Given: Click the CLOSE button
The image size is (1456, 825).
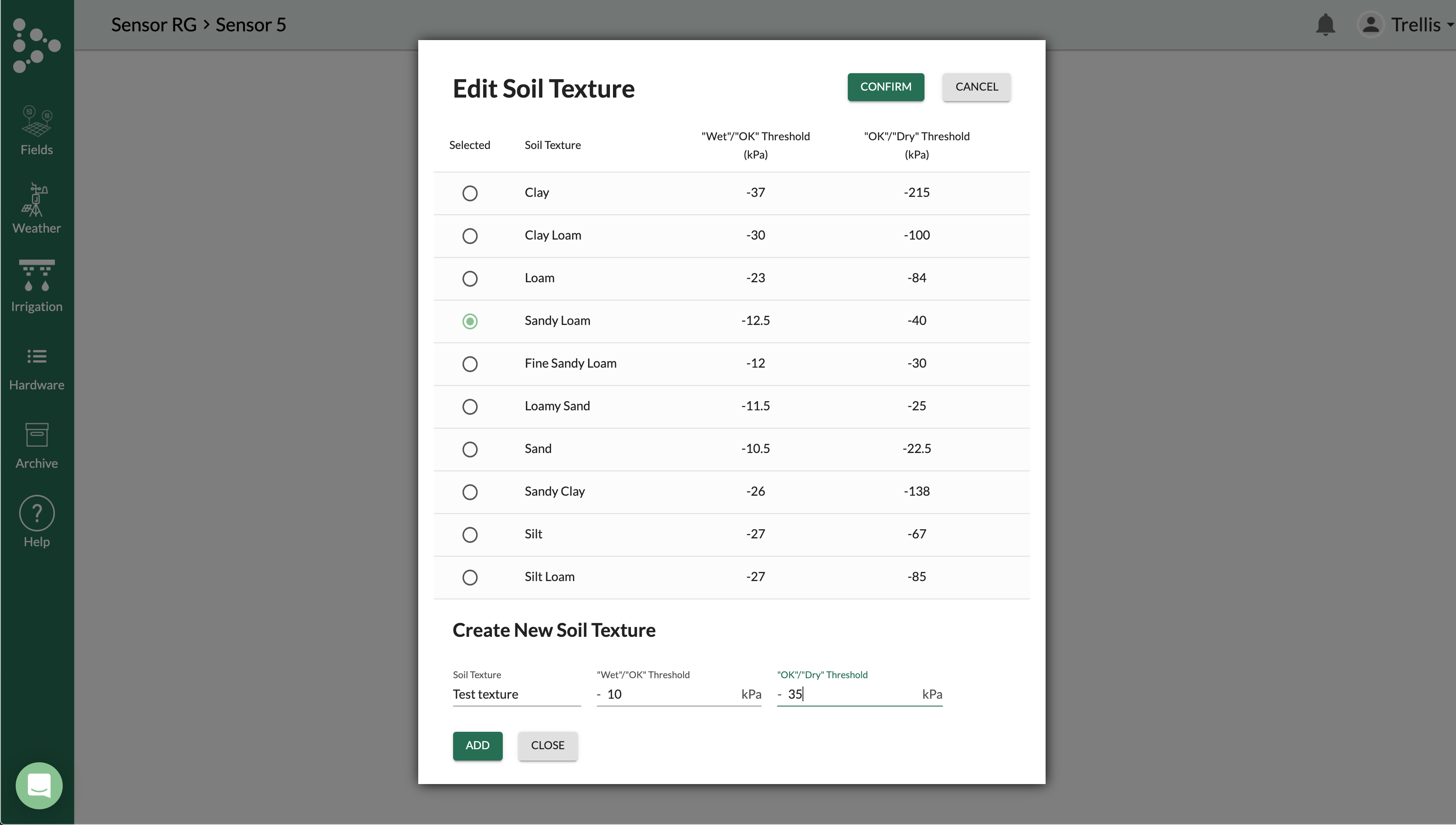Looking at the screenshot, I should coord(547,746).
